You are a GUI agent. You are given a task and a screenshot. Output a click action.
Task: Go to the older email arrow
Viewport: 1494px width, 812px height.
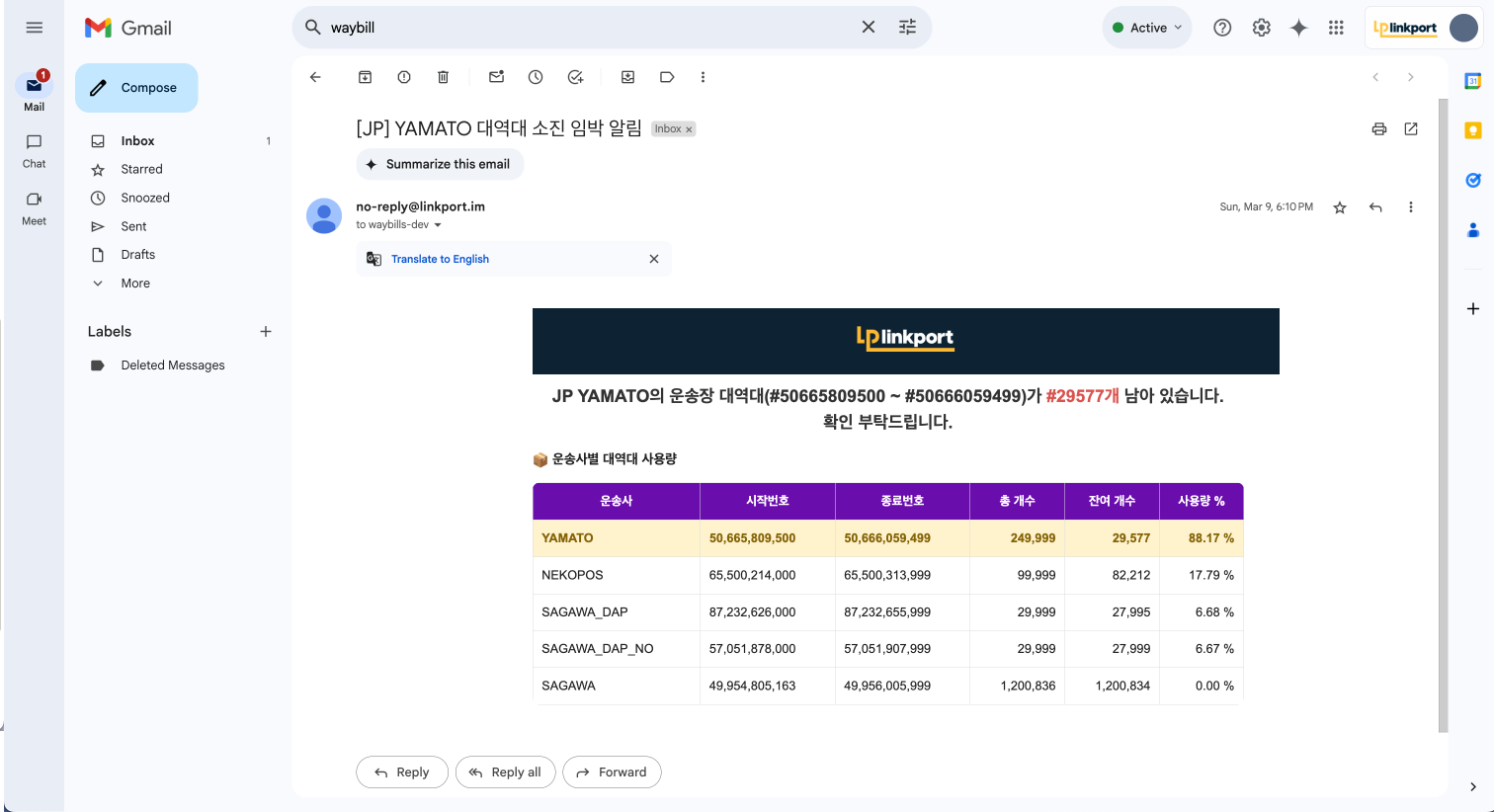[x=1410, y=77]
